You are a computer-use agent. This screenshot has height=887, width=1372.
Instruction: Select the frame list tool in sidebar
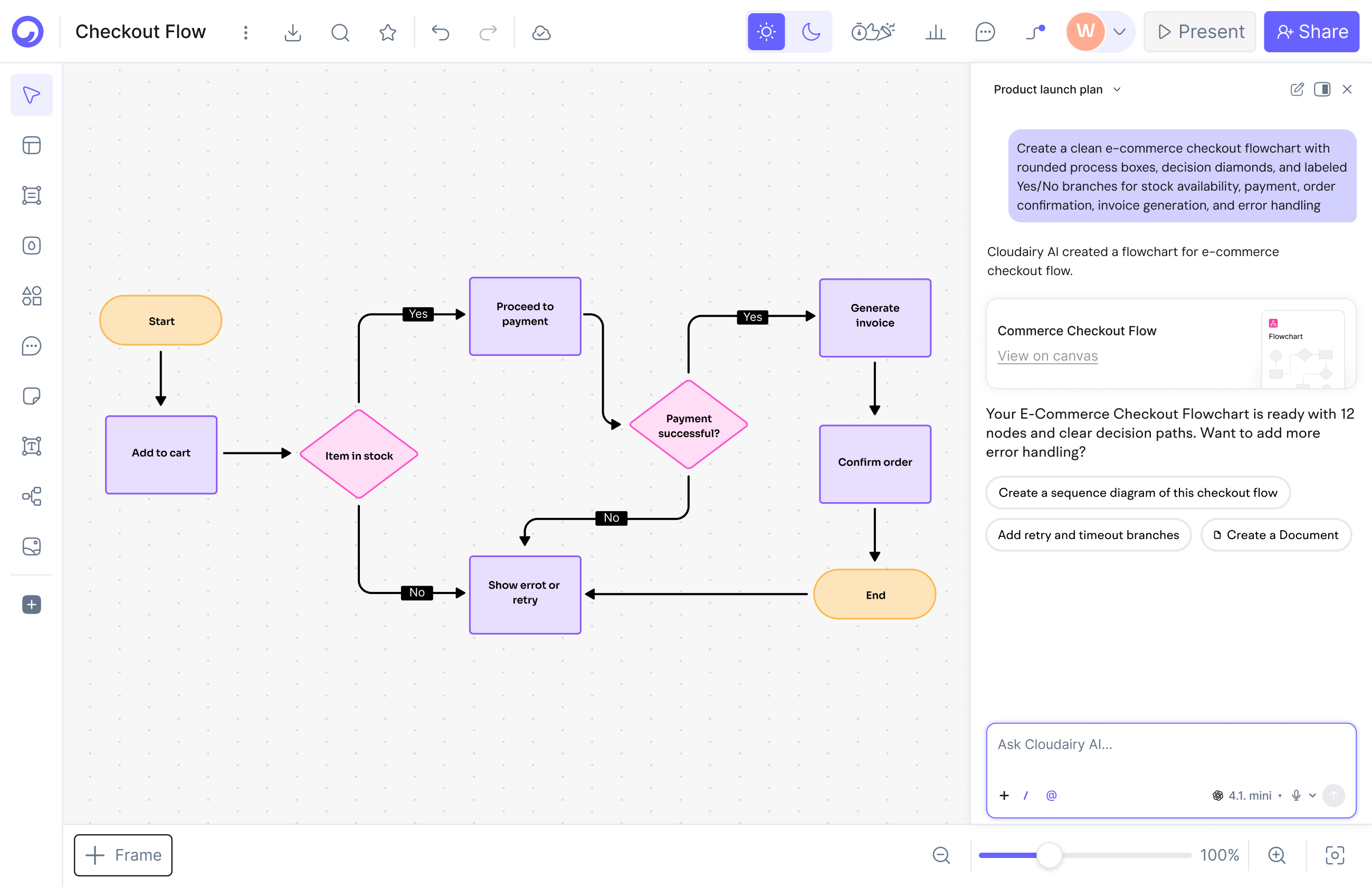tap(32, 195)
